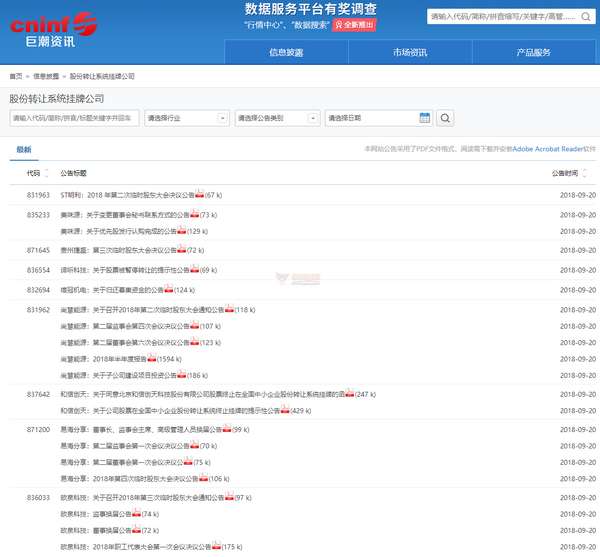Viewport: 600px width, 557px height.
Task: Expand the 请选择公告类别 category dropdown
Action: coord(276,118)
